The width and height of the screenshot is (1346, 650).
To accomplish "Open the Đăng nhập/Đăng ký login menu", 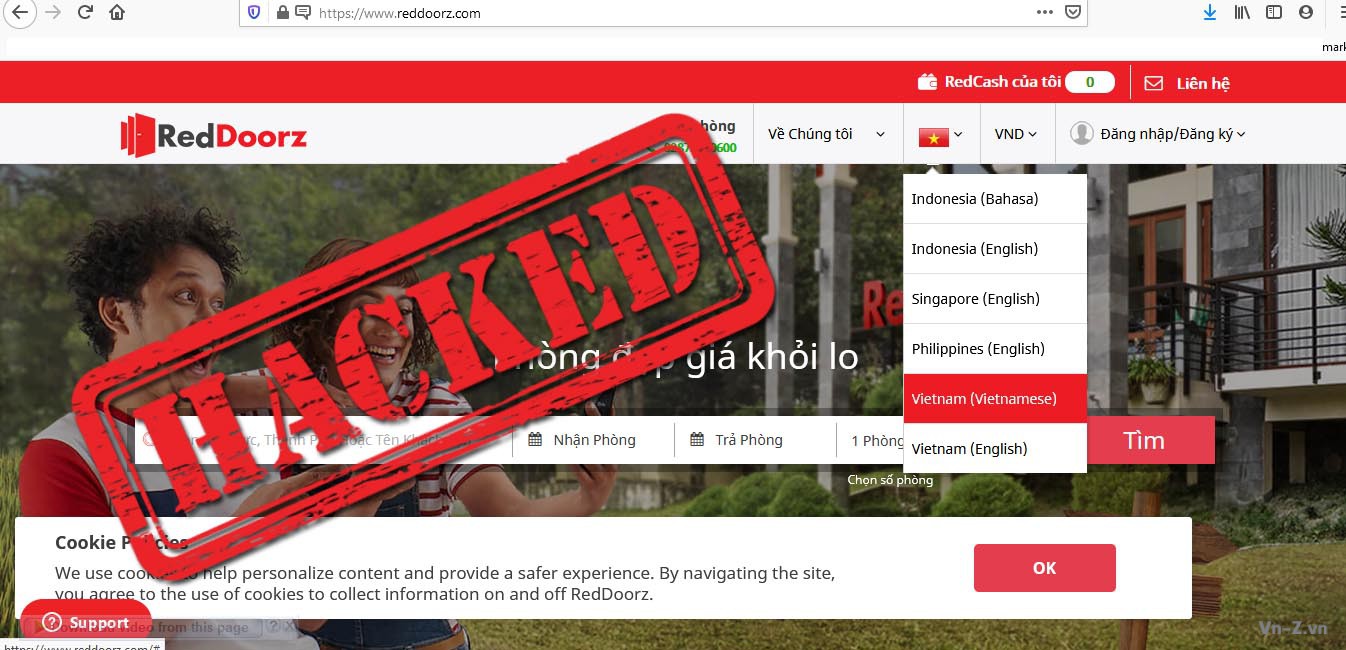I will click(1158, 134).
